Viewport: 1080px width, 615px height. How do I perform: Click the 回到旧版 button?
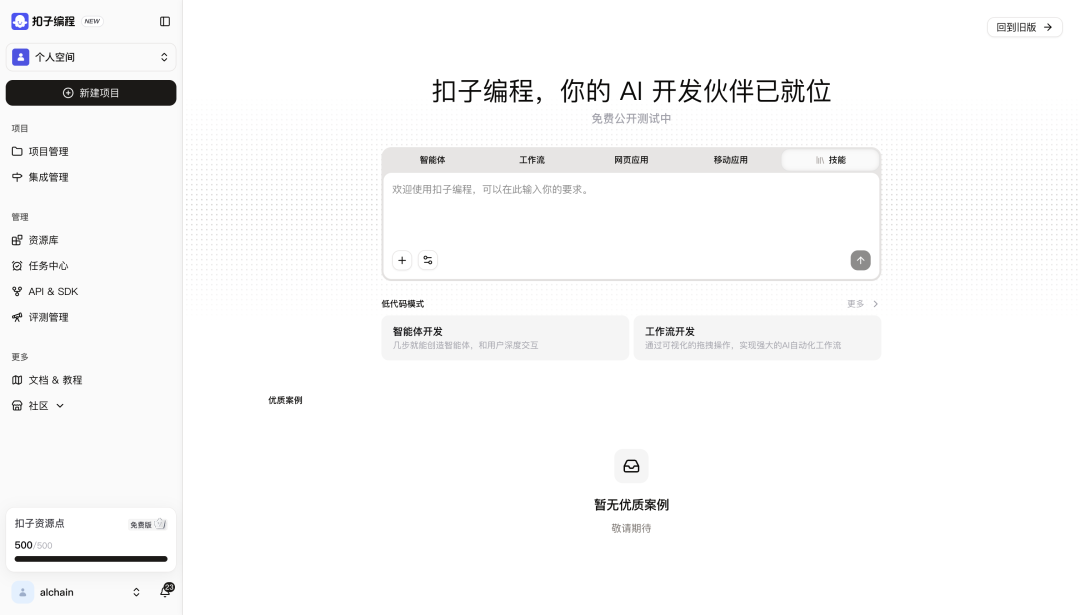(1024, 27)
